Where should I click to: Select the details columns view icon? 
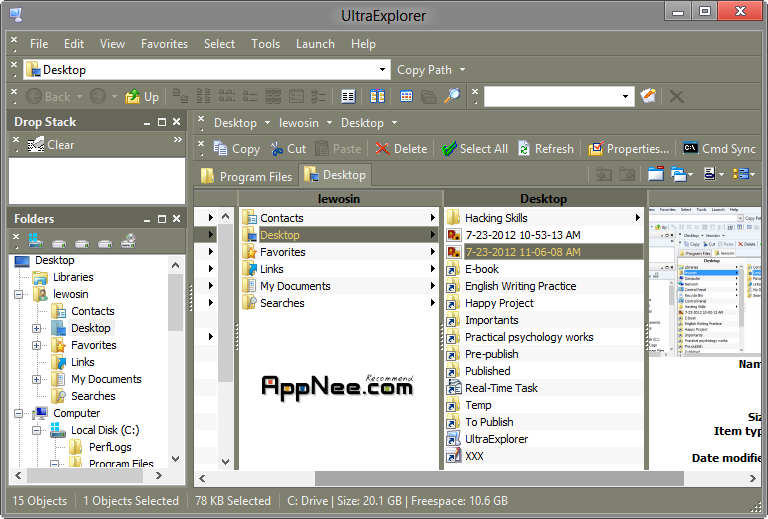[x=348, y=96]
